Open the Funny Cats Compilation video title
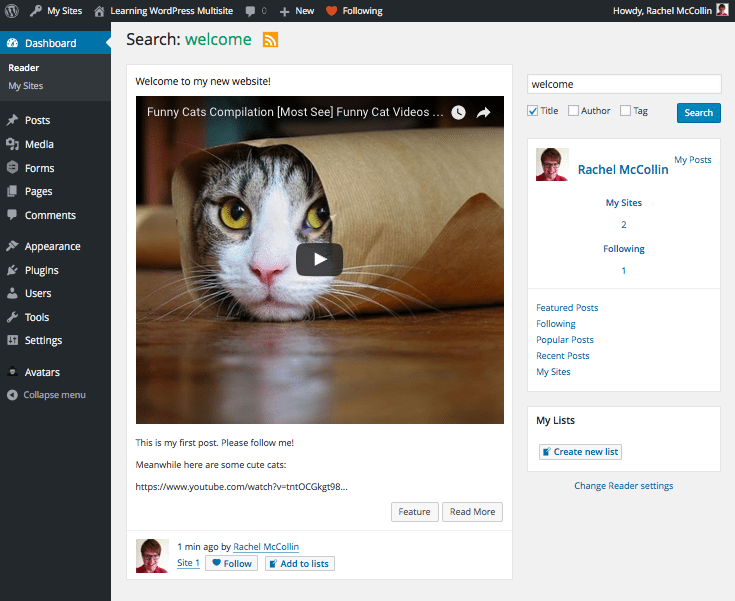This screenshot has width=735, height=601. coord(295,112)
